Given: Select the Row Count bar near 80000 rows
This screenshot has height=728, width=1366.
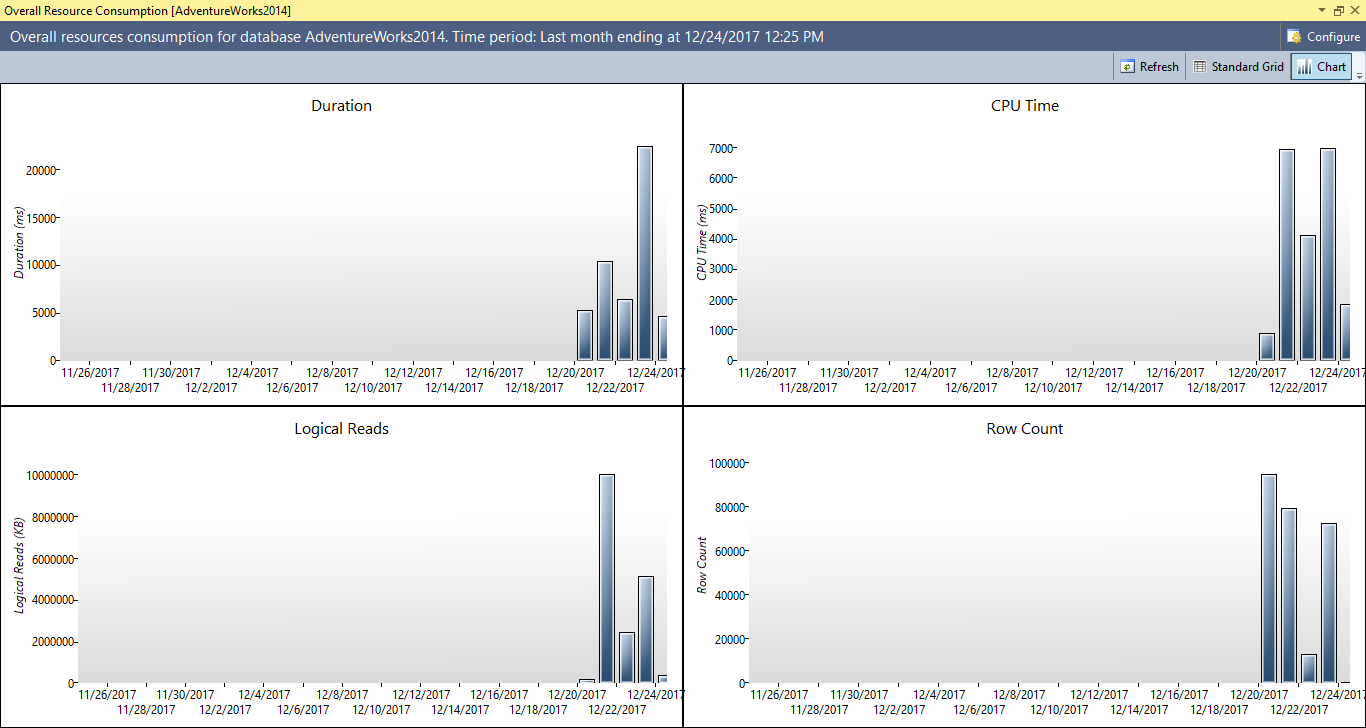Looking at the screenshot, I should coord(1289,595).
